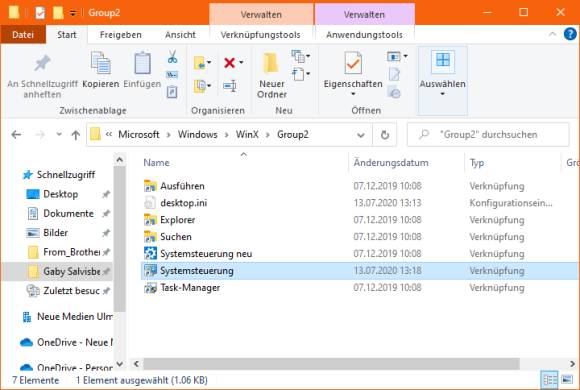Switch to the Freigeben tab
The height and width of the screenshot is (390, 580).
tap(121, 35)
